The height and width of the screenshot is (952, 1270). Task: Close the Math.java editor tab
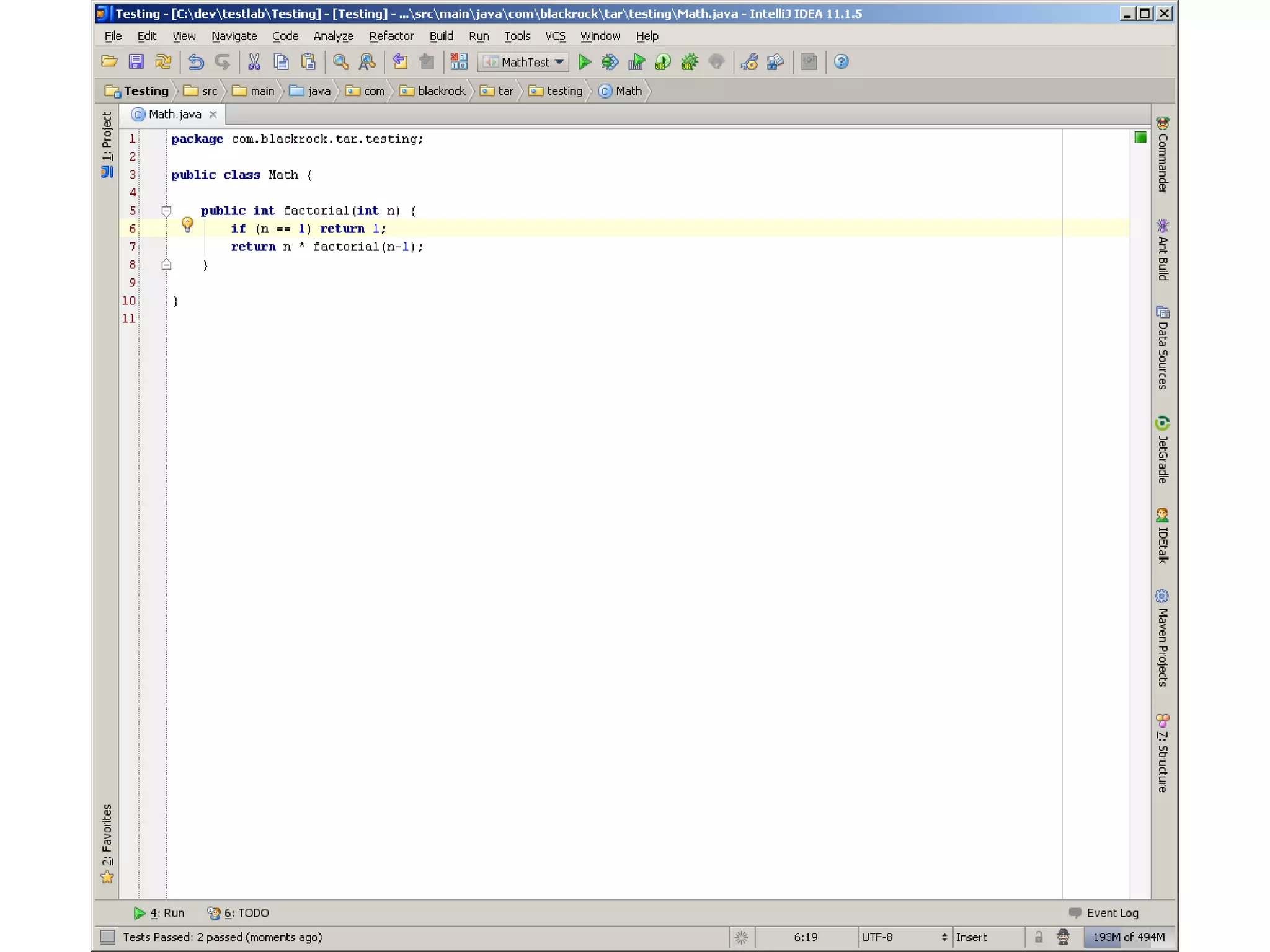[x=213, y=115]
